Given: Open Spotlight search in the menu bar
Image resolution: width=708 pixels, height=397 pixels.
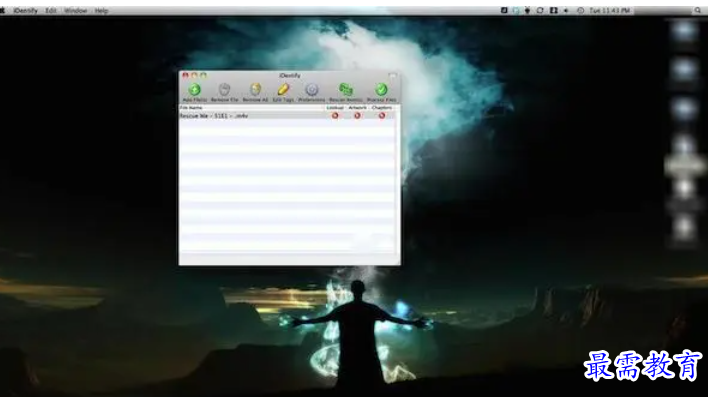Looking at the screenshot, I should [698, 10].
